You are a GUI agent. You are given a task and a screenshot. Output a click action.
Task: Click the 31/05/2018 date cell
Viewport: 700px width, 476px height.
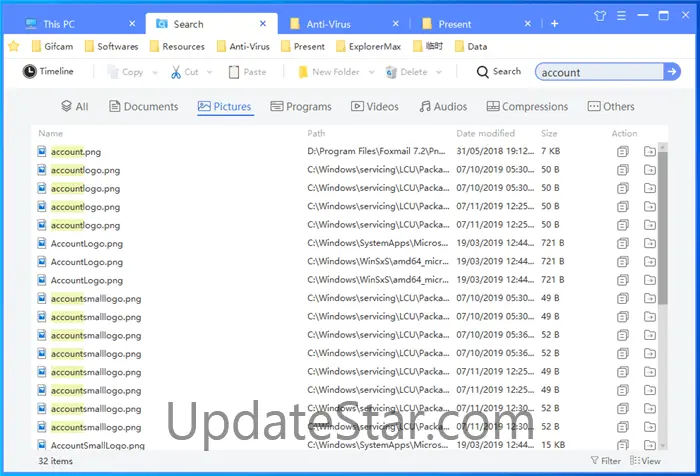(x=495, y=151)
